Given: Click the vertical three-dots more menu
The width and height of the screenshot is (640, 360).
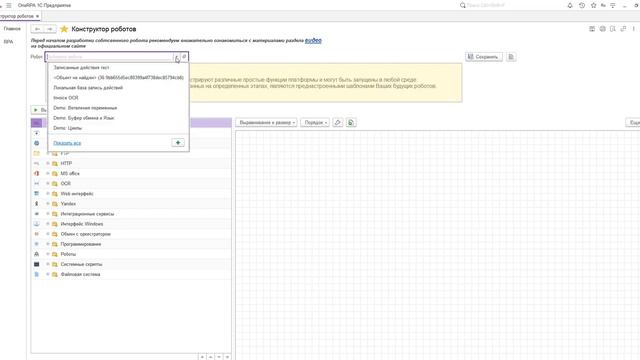Looking at the screenshot, I should click(633, 29).
